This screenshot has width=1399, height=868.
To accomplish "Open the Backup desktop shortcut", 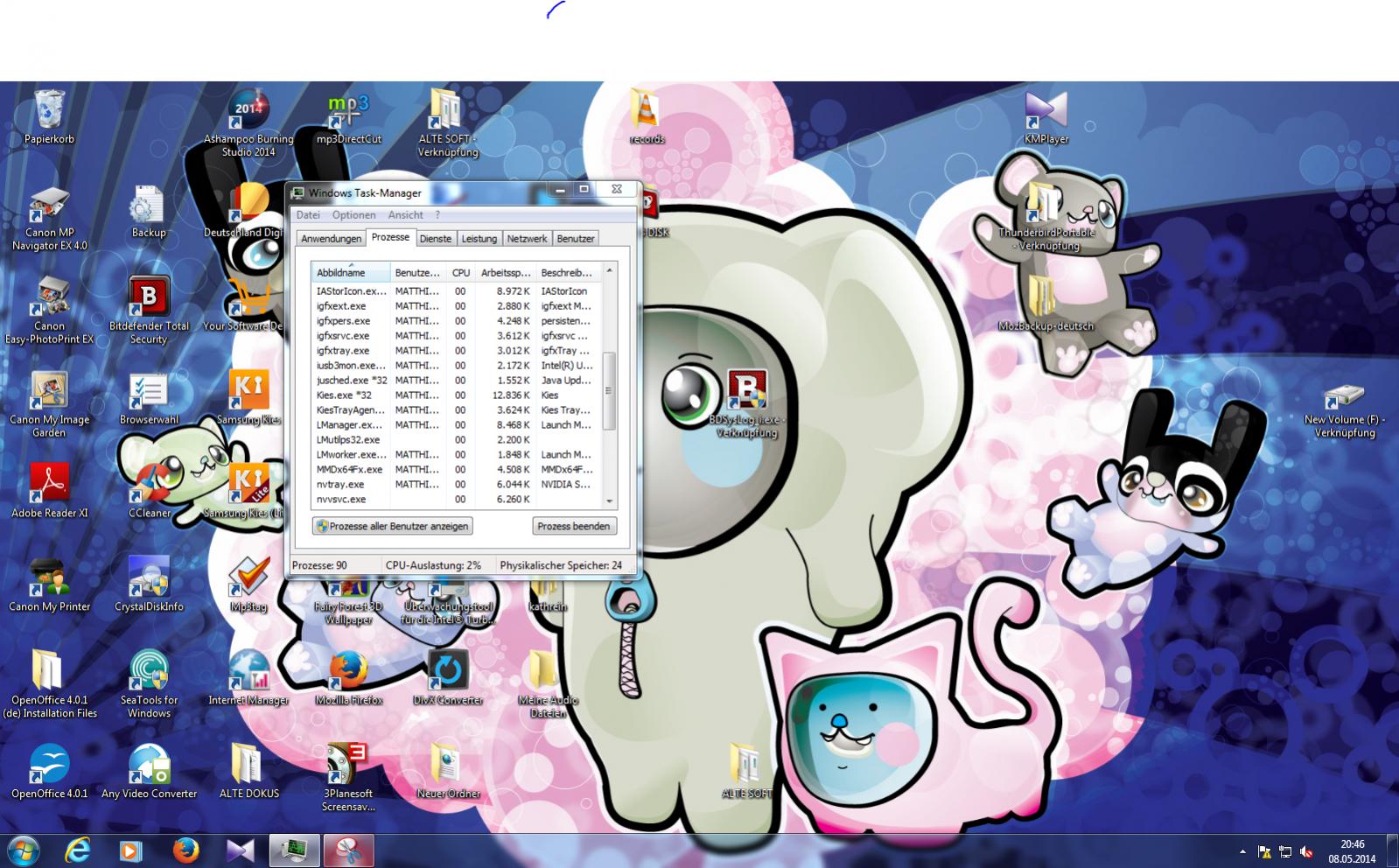I will [148, 211].
